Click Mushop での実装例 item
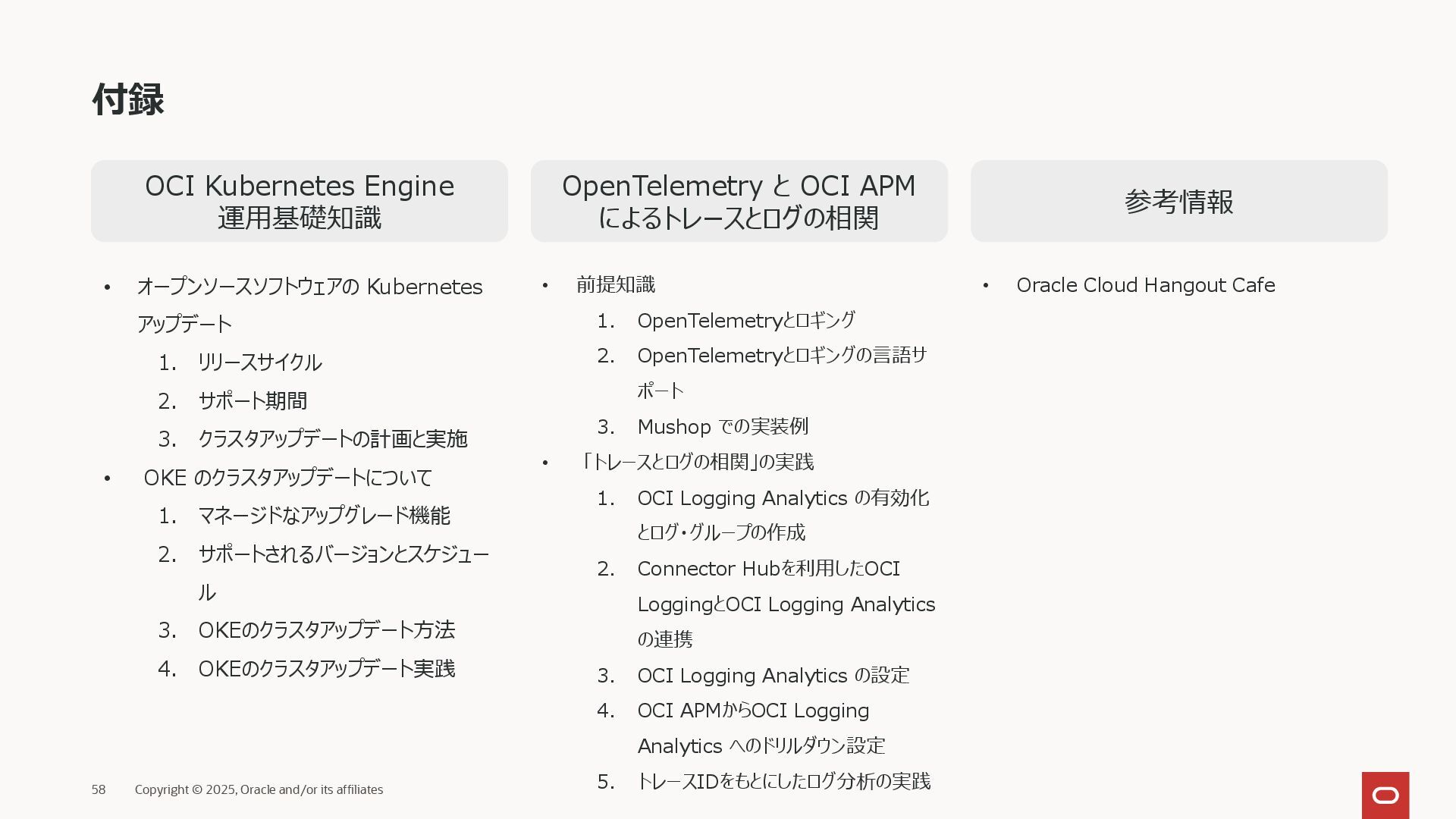Viewport: 1456px width, 819px height. 722,427
